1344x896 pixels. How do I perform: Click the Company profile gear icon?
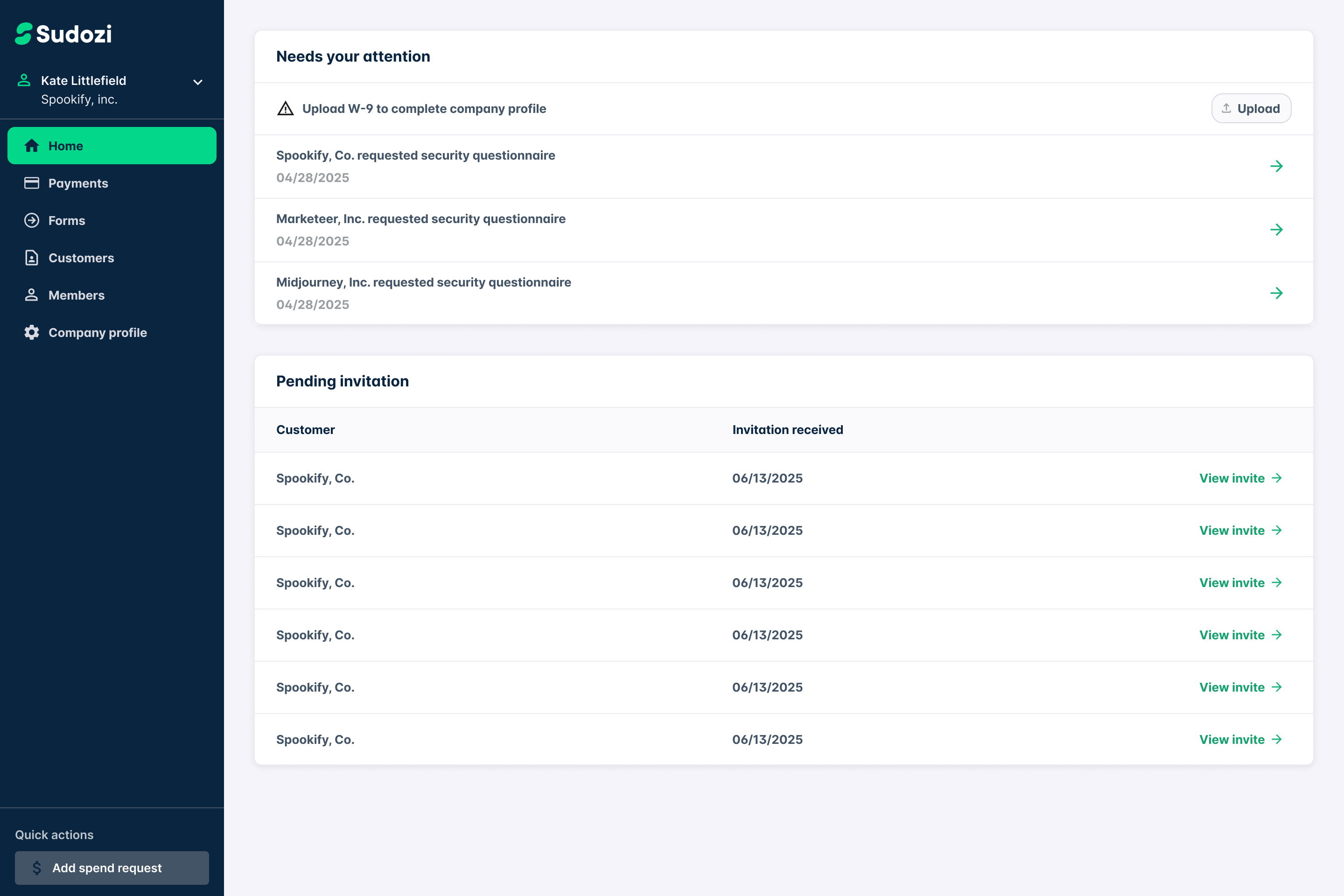(32, 333)
